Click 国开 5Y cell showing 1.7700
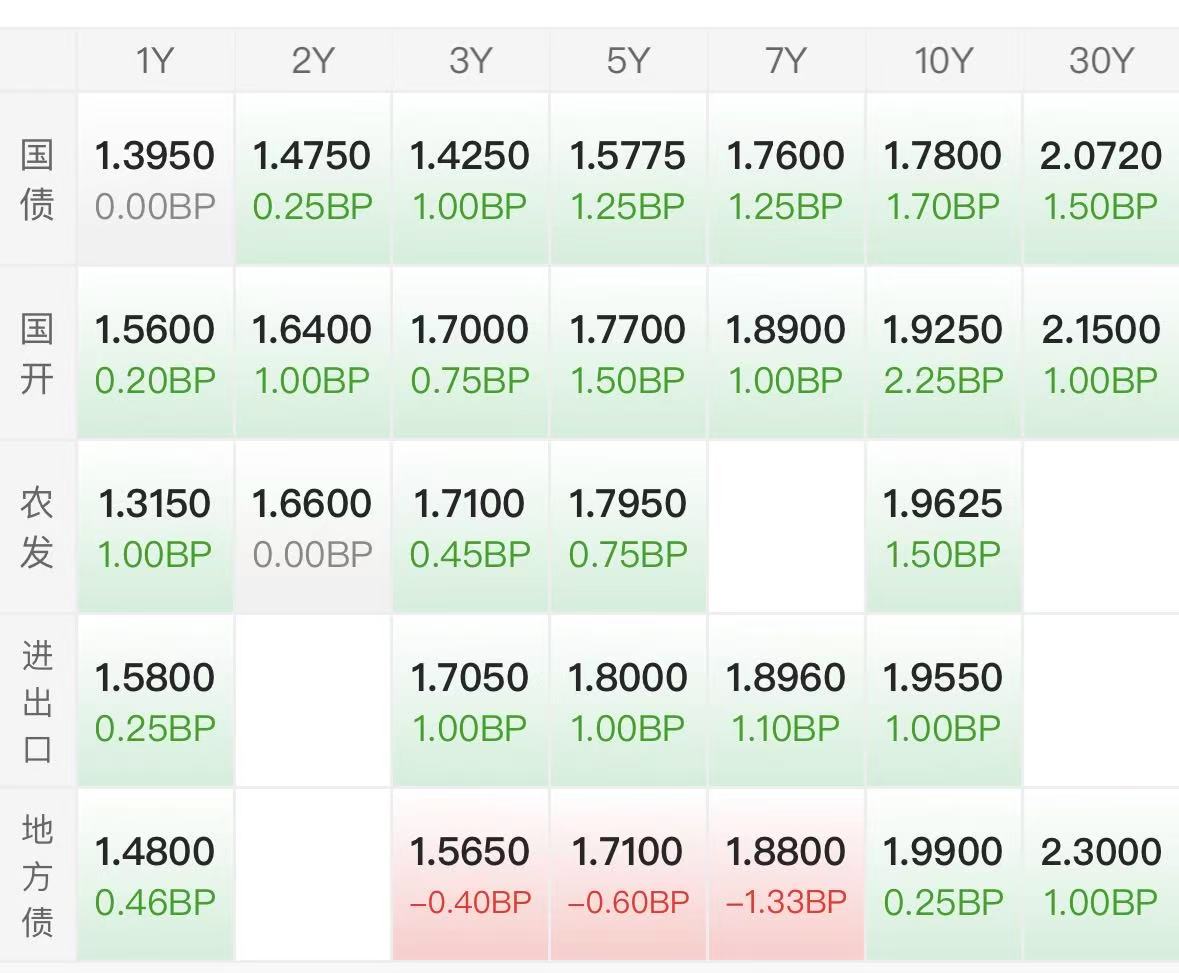 point(628,353)
